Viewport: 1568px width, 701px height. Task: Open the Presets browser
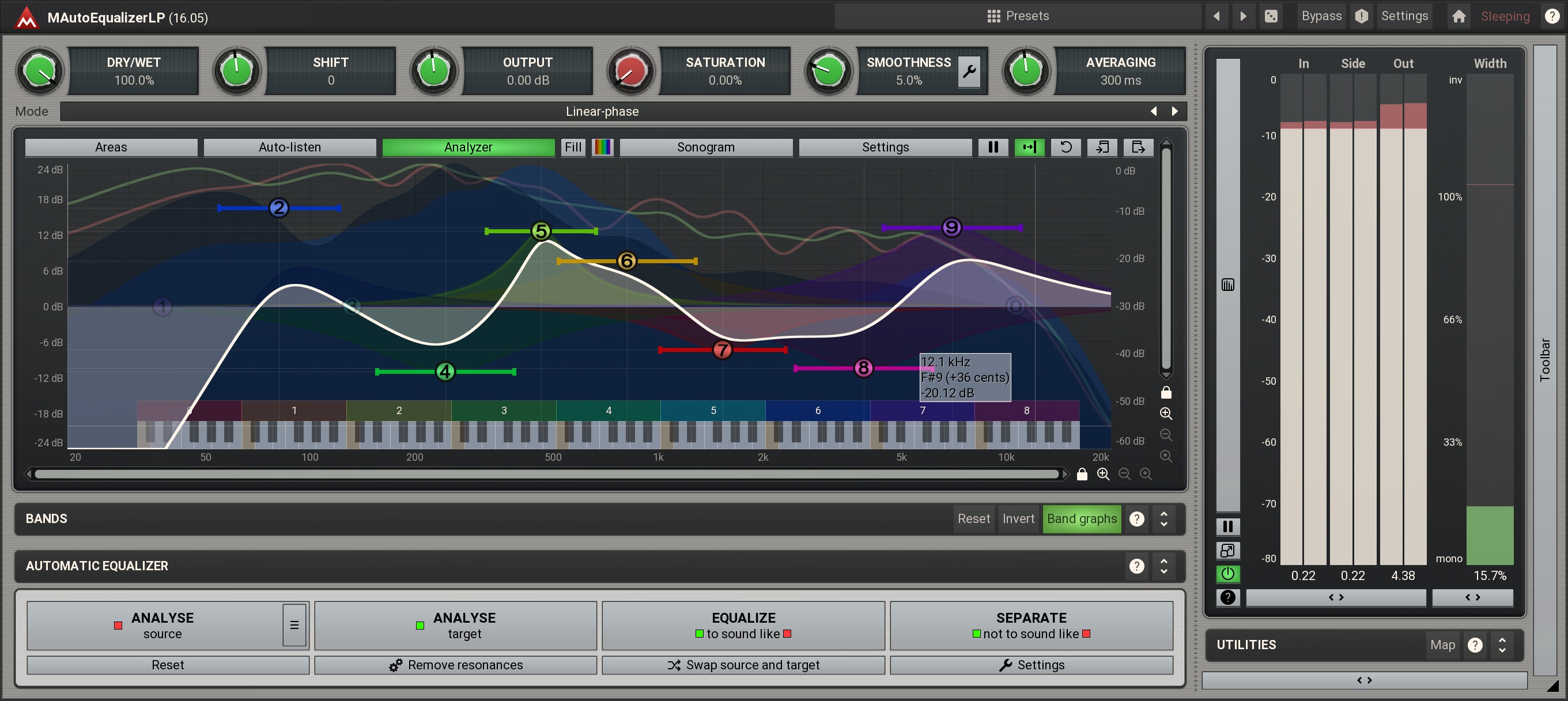(1018, 16)
